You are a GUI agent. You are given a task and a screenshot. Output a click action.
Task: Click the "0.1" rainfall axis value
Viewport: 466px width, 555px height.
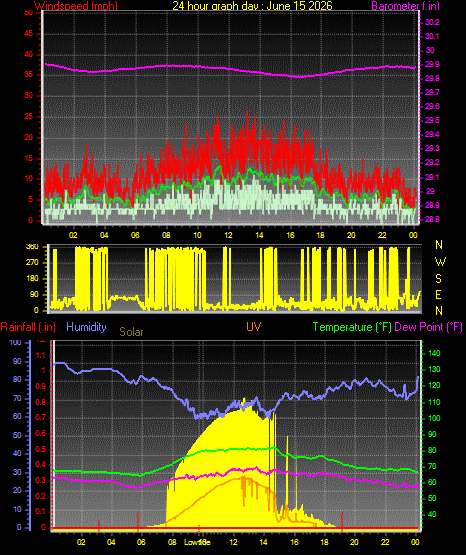coord(41,511)
